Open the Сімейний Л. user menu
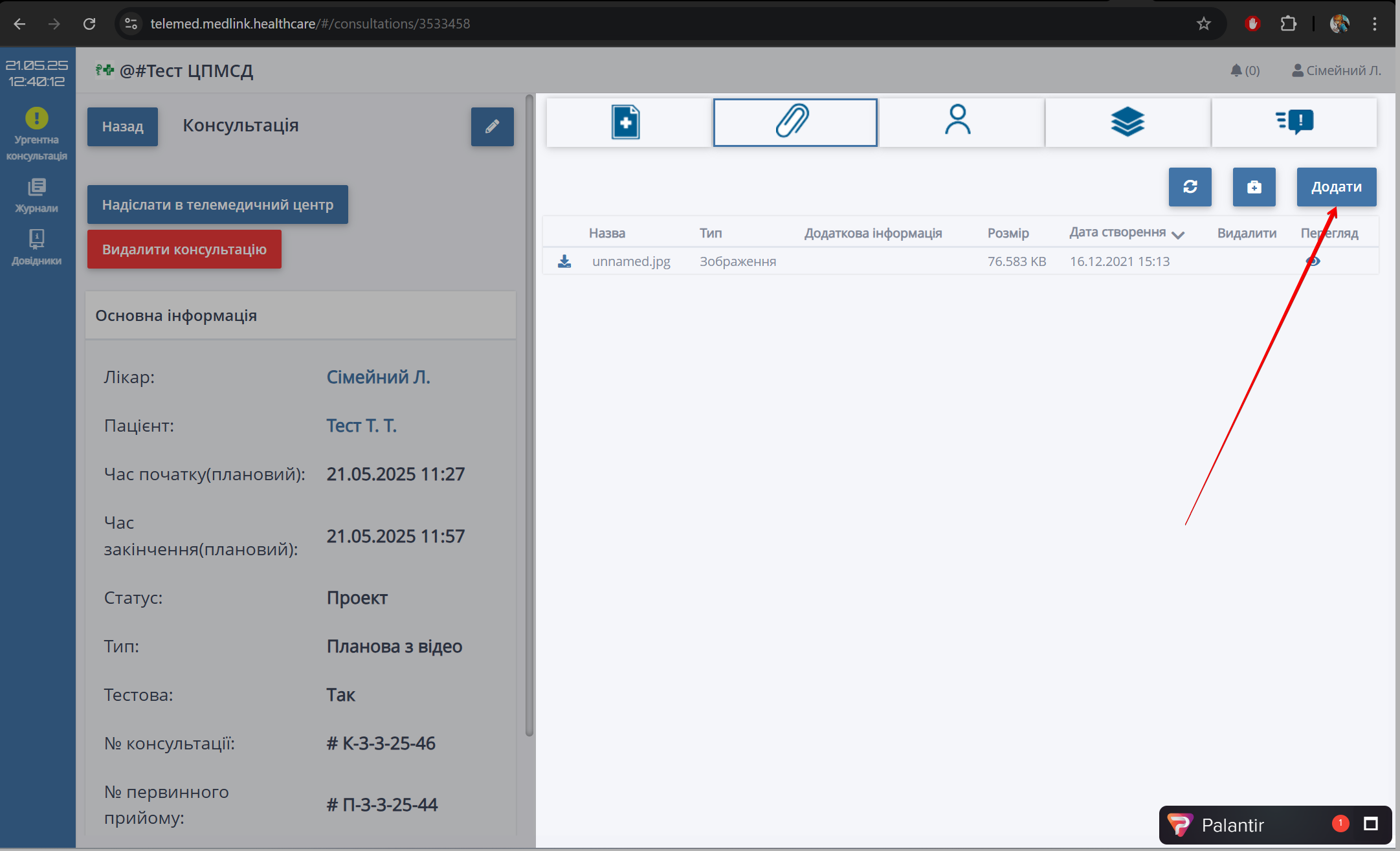1400x851 pixels. coord(1337,71)
